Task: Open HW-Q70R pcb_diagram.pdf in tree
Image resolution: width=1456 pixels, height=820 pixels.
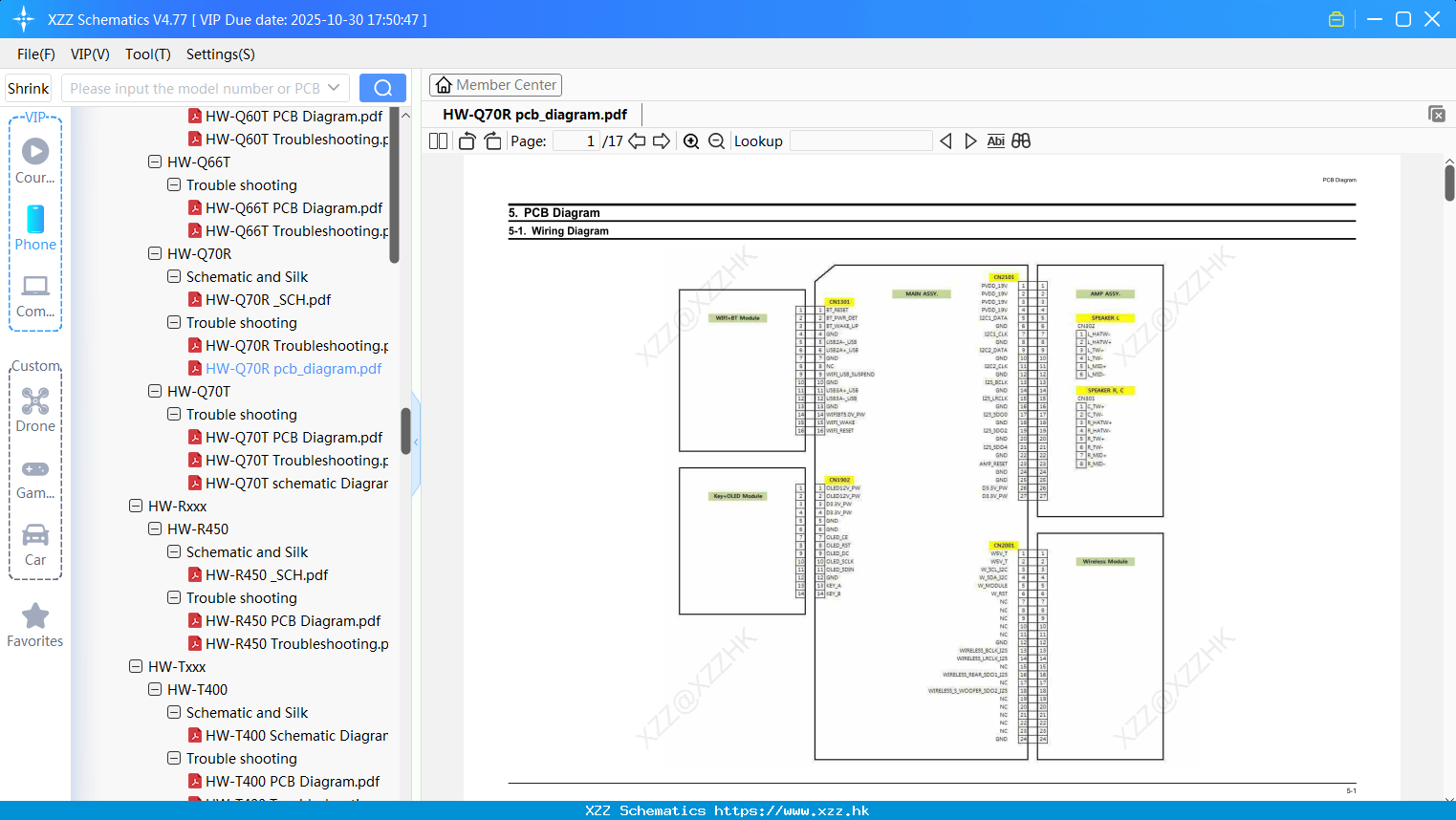Action: (285, 368)
